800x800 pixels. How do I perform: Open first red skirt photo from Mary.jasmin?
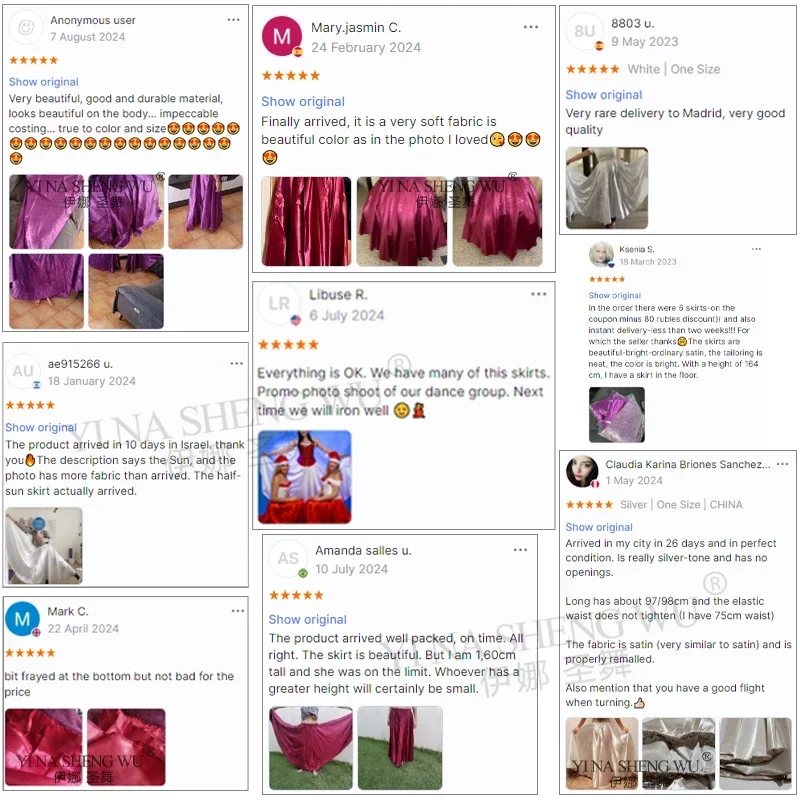click(x=306, y=221)
